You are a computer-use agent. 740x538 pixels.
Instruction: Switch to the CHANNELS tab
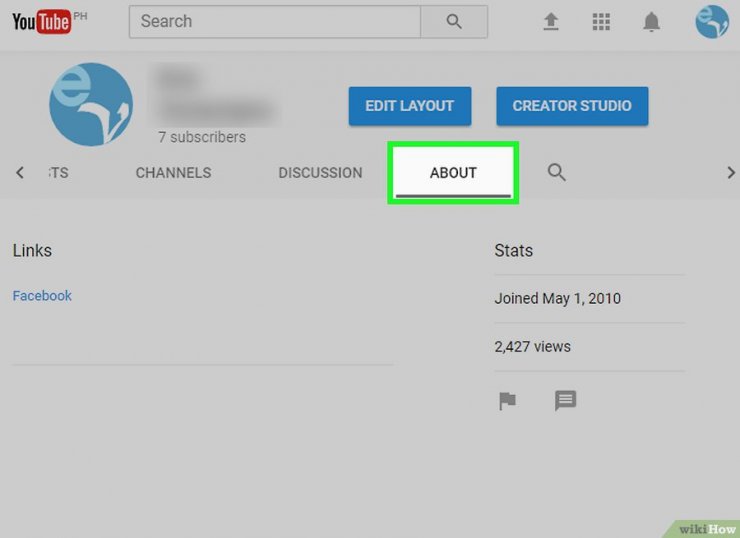tap(173, 173)
